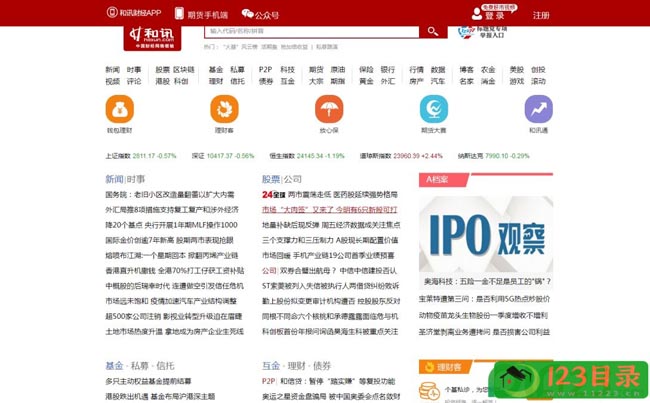This screenshot has height=403, width=650.
Task: Open 视频 in the navigation menu
Action: [112, 81]
